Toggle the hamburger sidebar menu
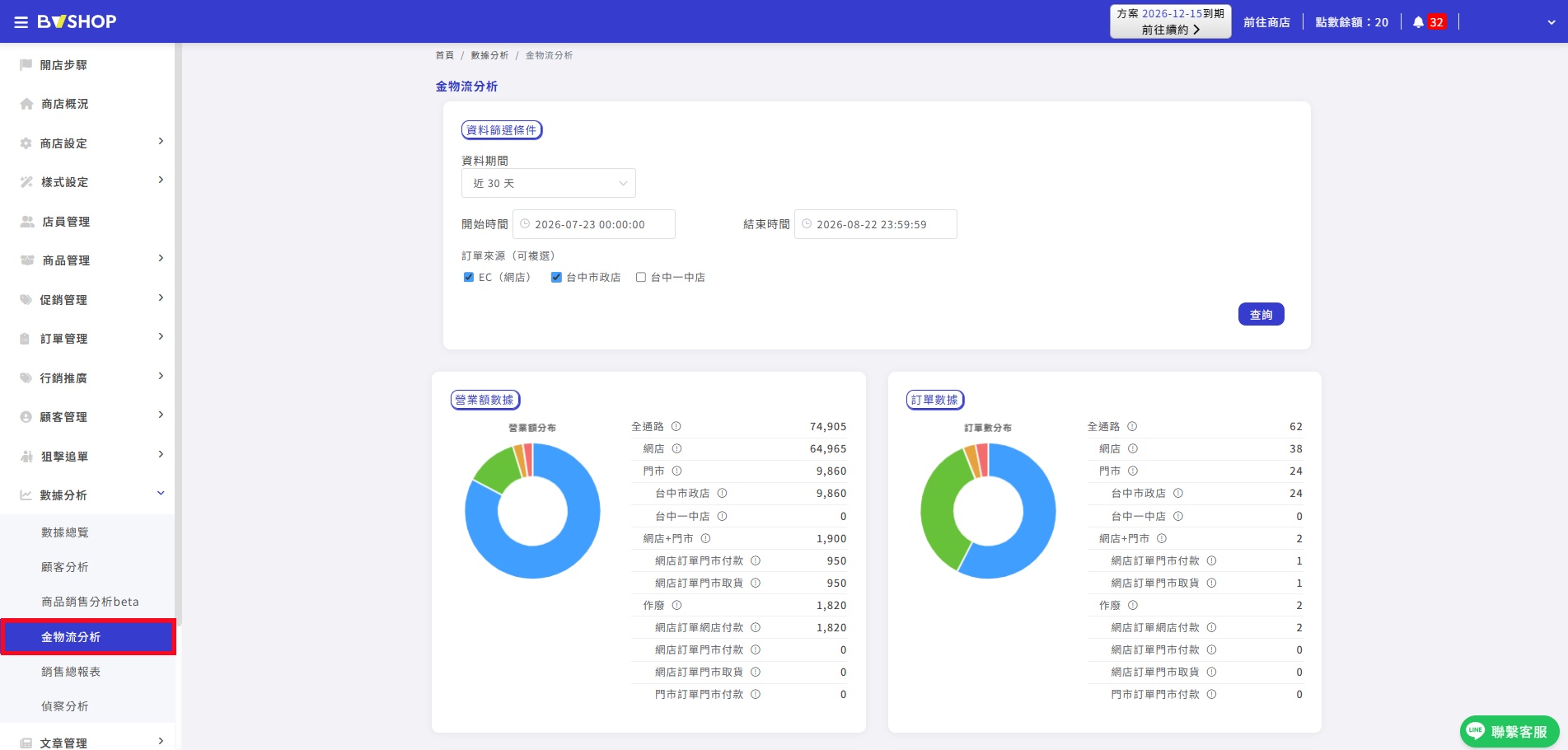Image resolution: width=1568 pixels, height=750 pixels. (x=21, y=22)
